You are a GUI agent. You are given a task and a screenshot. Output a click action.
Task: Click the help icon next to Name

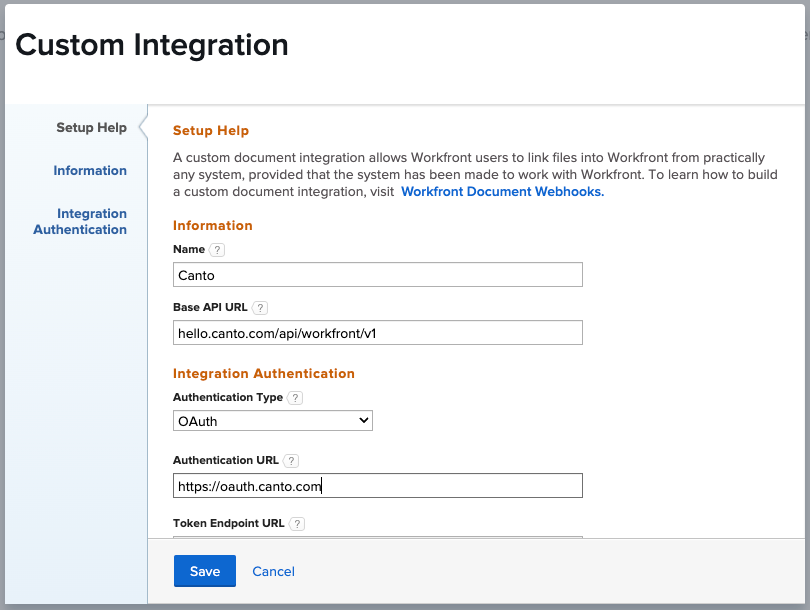[x=217, y=250]
